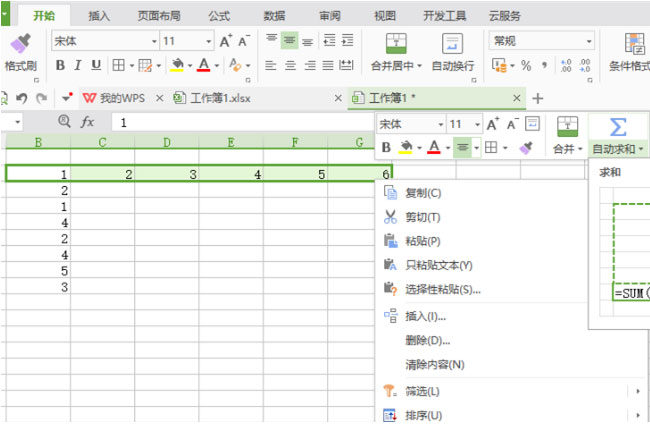Align text left in ribbon
The height and width of the screenshot is (426, 650).
(x=271, y=65)
